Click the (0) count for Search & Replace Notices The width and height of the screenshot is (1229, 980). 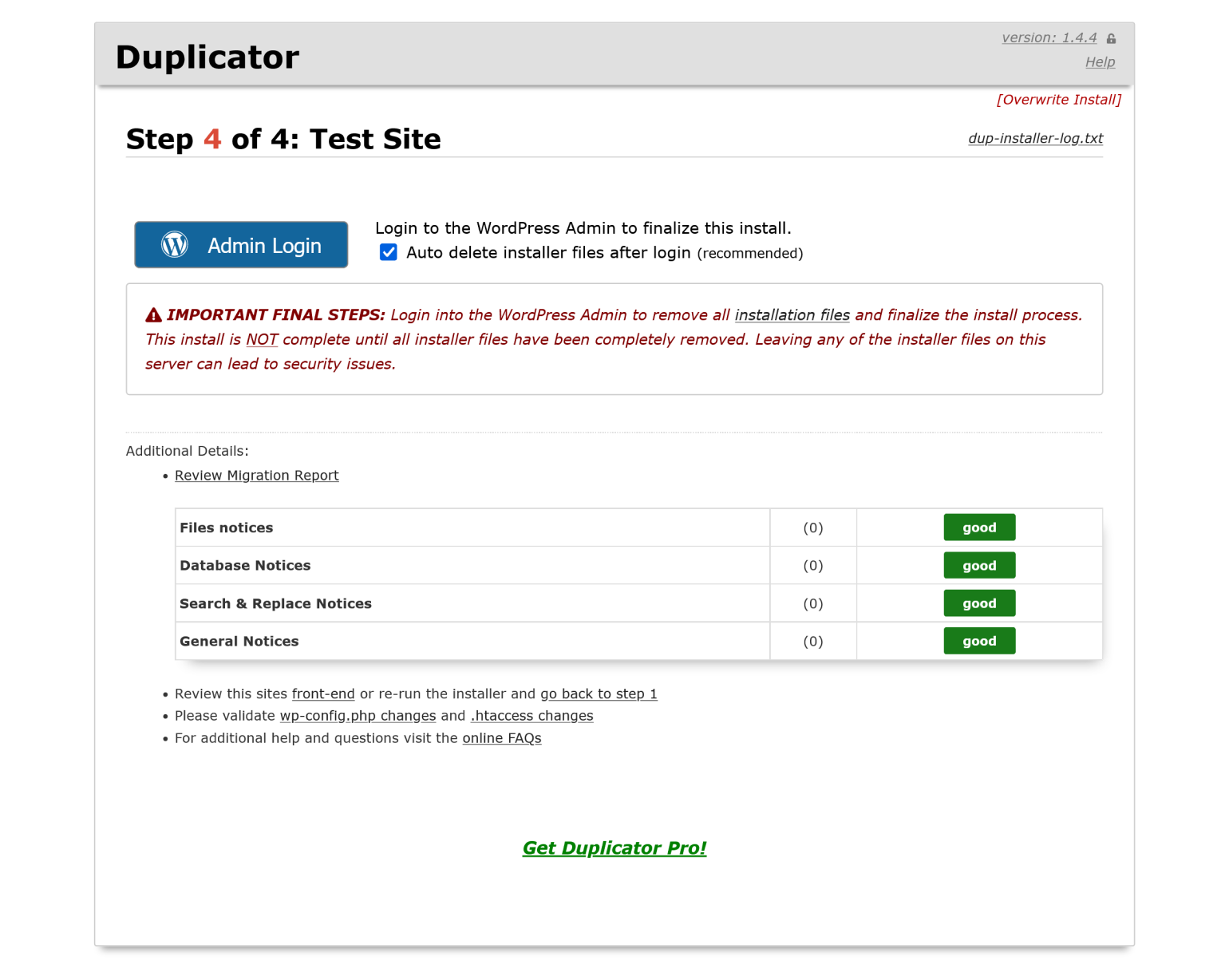click(x=813, y=604)
